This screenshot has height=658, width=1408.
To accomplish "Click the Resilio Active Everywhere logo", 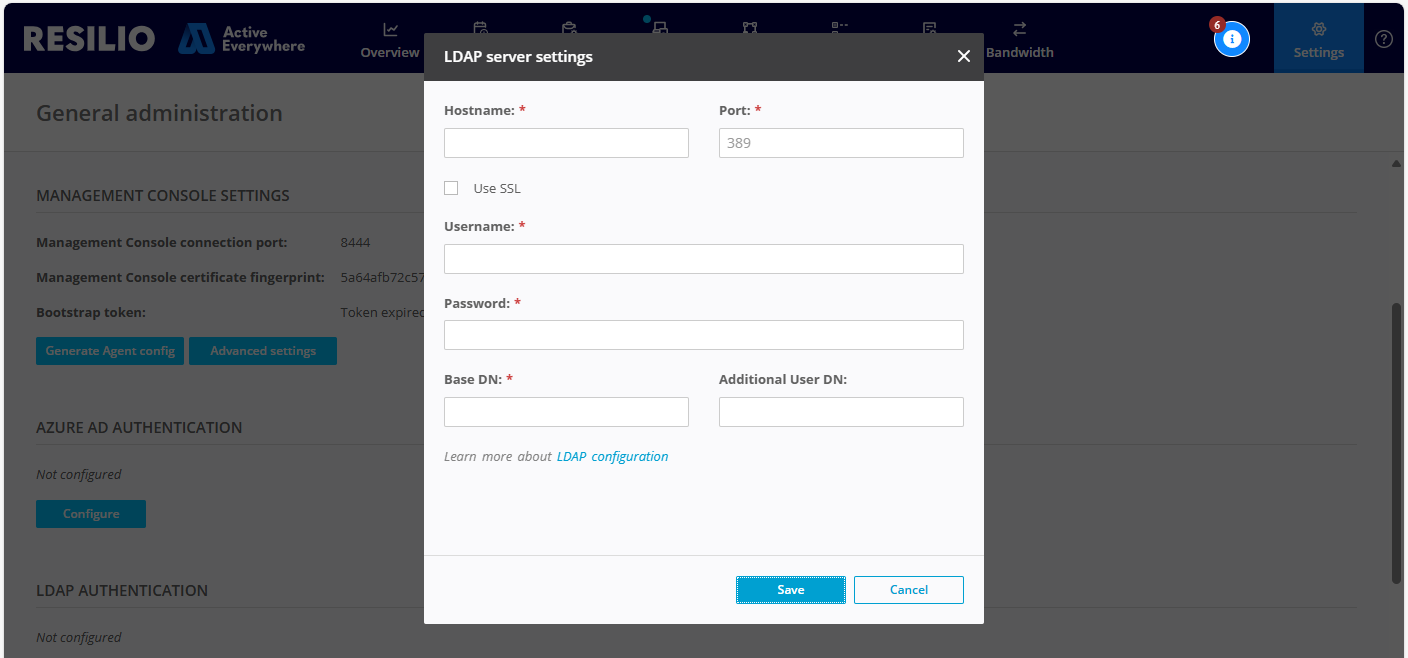I will pos(164,39).
